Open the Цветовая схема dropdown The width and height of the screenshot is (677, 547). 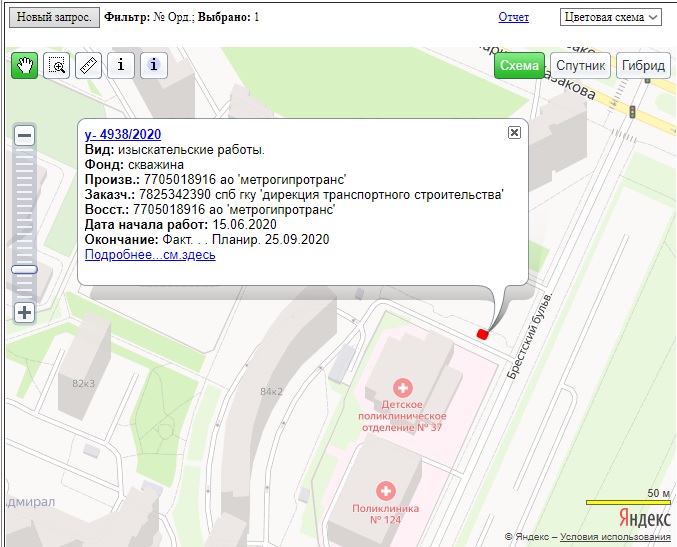[x=611, y=17]
